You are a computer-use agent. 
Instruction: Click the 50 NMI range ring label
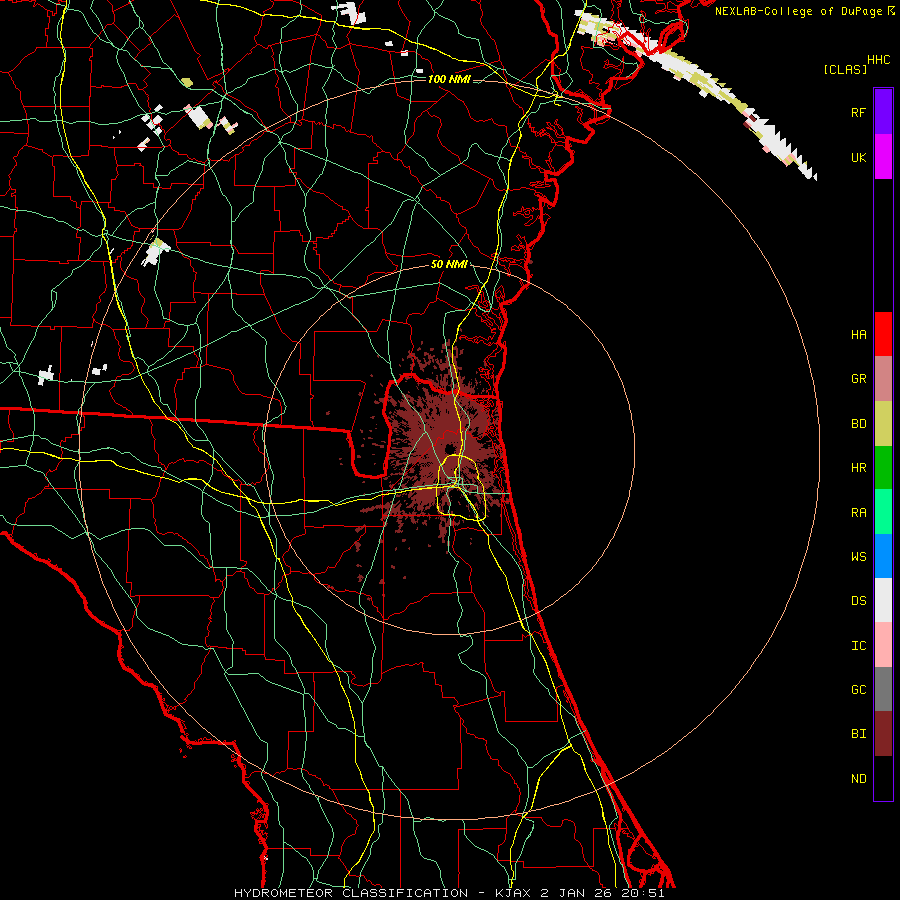click(x=449, y=264)
